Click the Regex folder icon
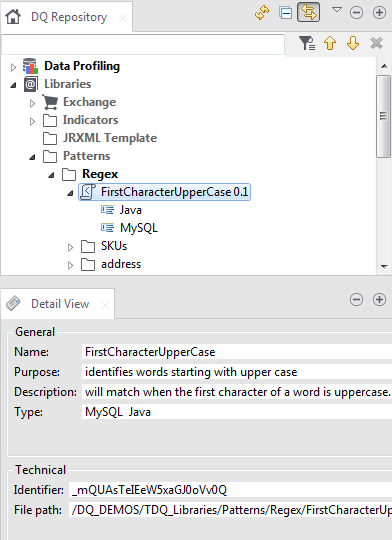Screen dimensions: 392x540 coord(69,174)
